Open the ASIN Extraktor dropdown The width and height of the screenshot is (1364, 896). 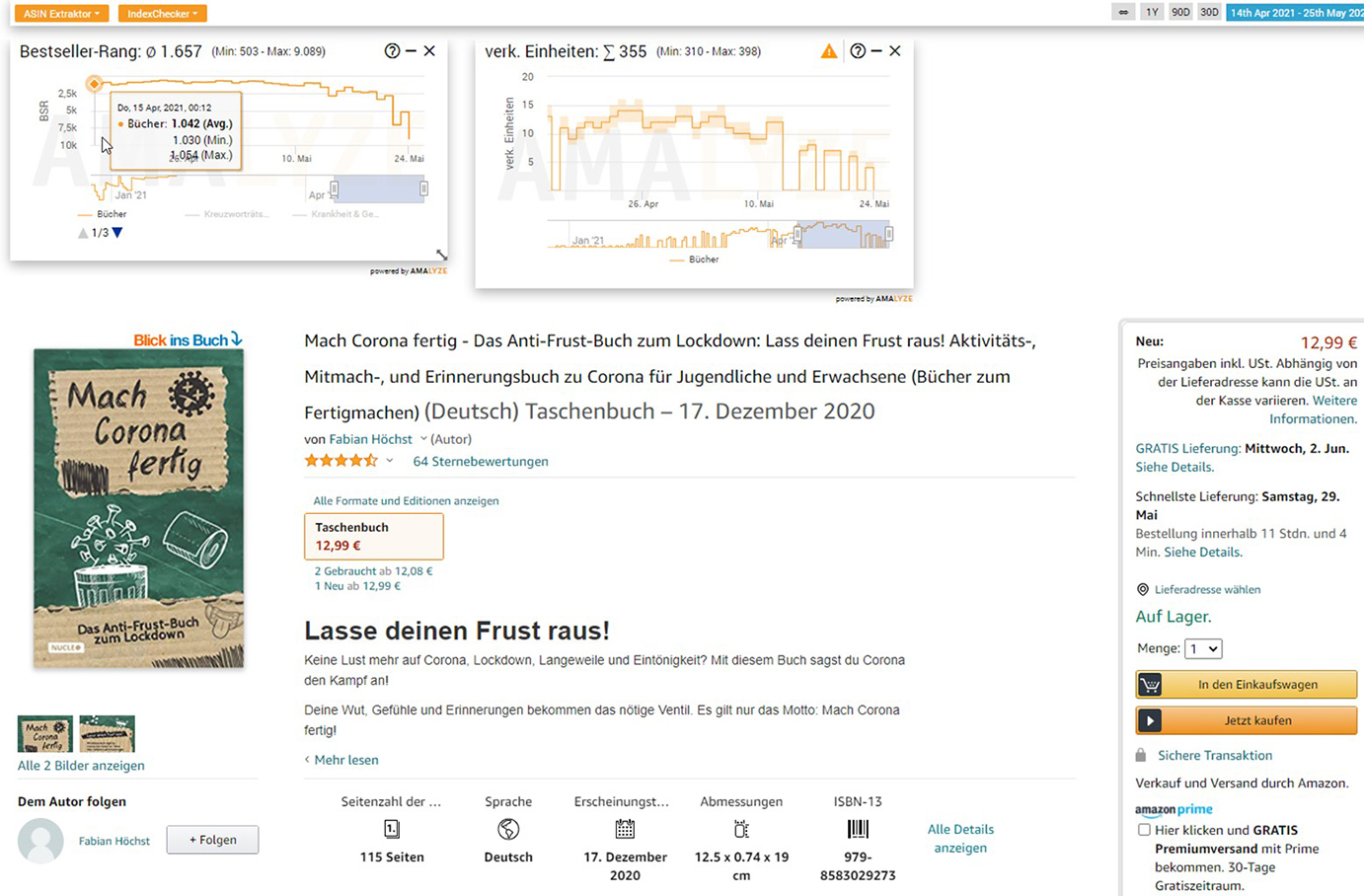tap(61, 14)
